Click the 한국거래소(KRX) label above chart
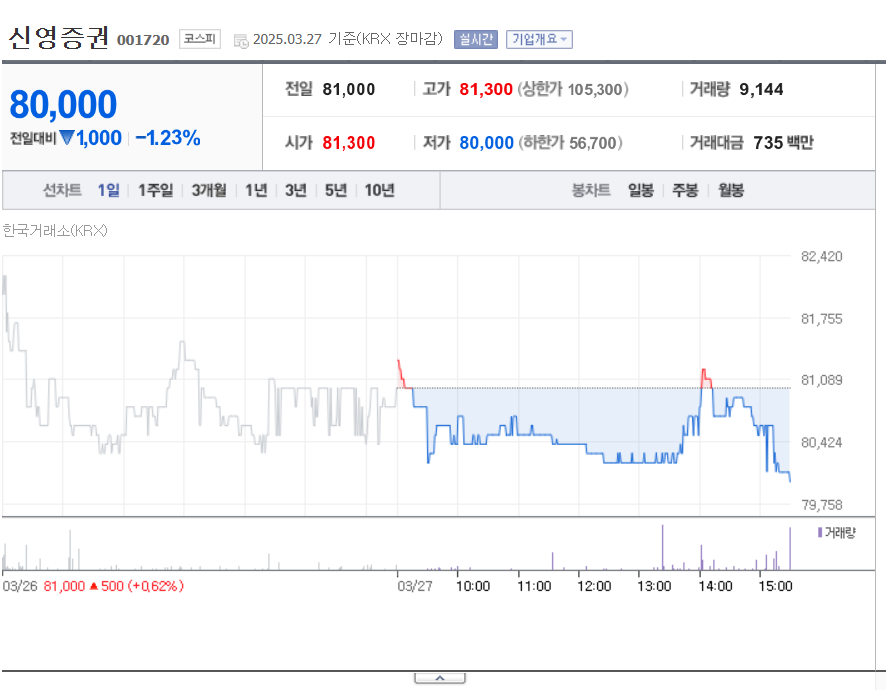Image resolution: width=886 pixels, height=690 pixels. (x=55, y=231)
